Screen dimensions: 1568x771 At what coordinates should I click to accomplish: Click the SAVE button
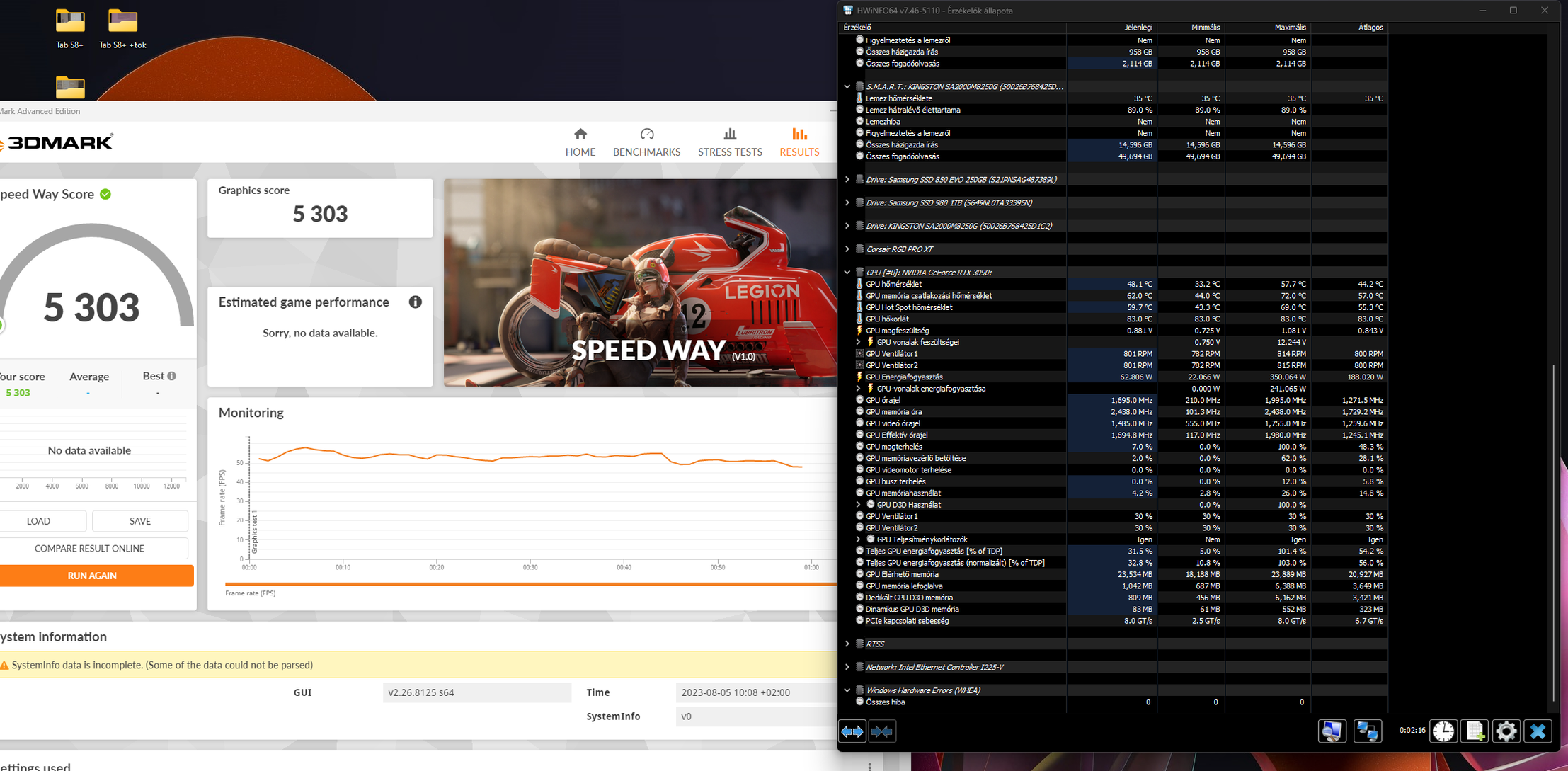point(140,521)
